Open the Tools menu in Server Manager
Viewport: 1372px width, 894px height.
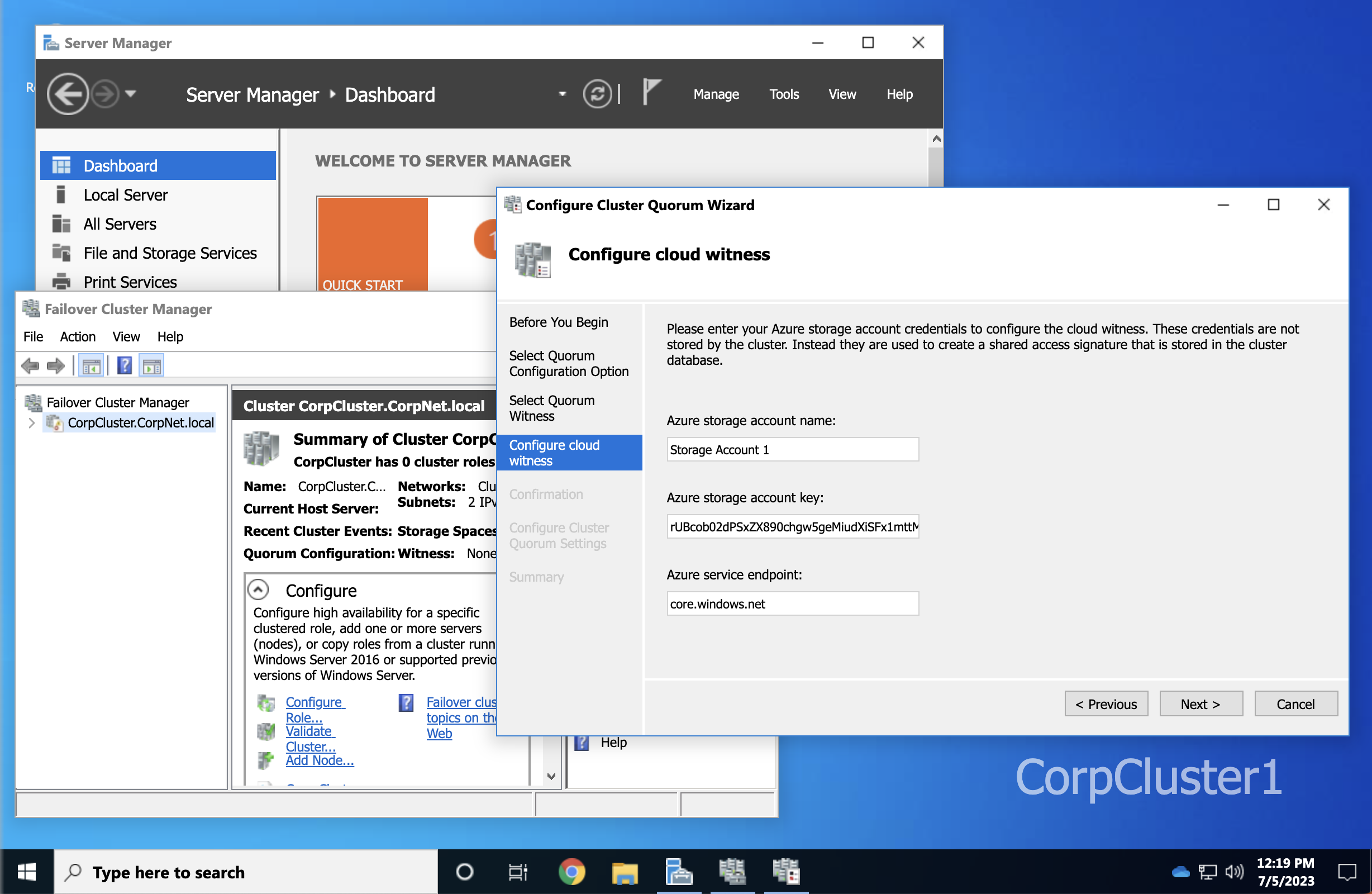coord(784,94)
